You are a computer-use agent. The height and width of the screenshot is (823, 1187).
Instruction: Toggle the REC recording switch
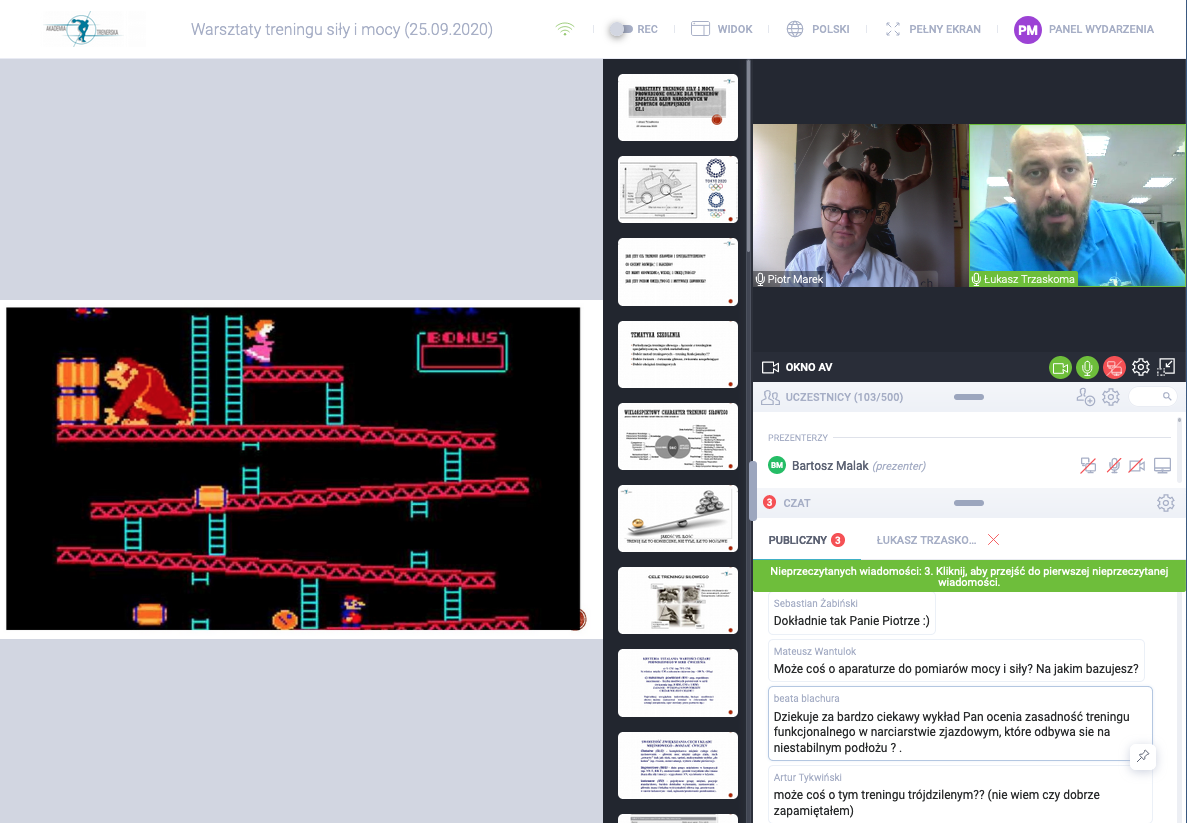620,29
